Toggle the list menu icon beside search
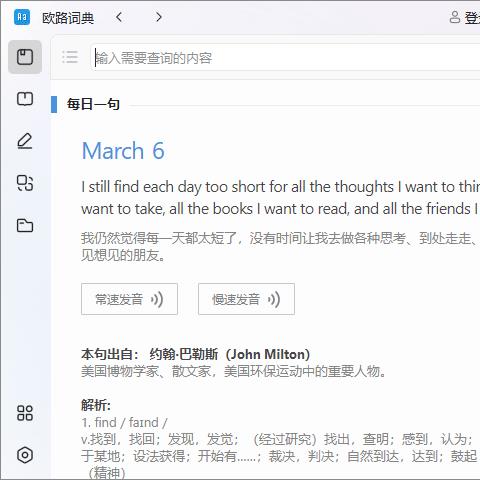 (70, 57)
